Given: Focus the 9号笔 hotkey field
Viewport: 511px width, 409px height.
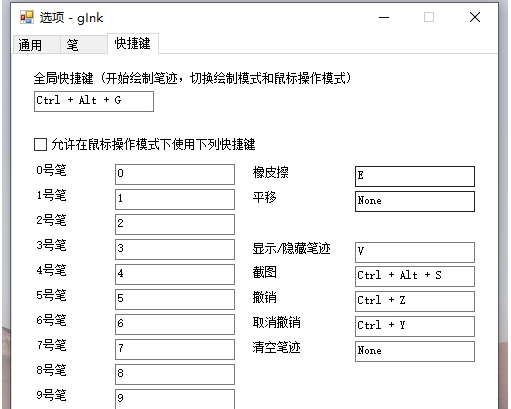Looking at the screenshot, I should coord(175,399).
